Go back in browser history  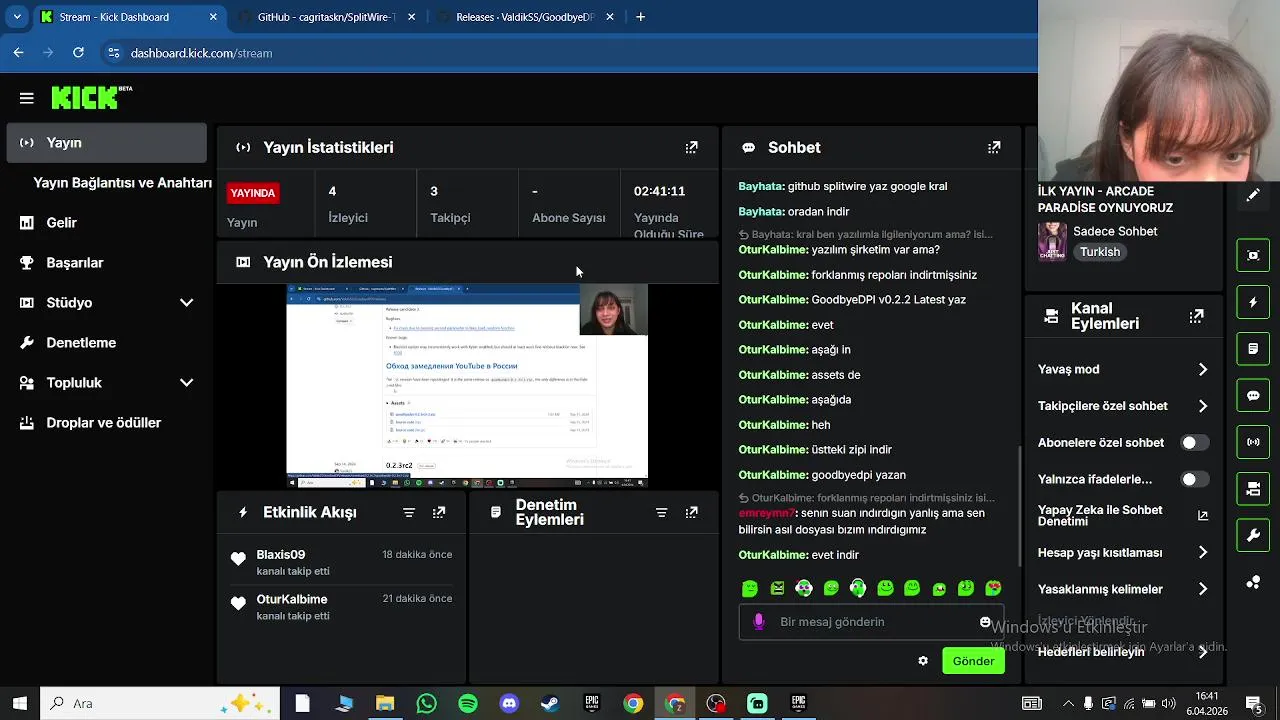tap(19, 53)
